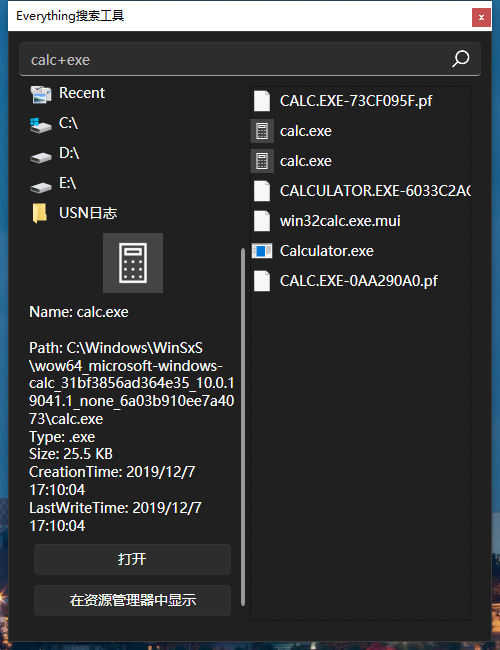This screenshot has width=500, height=650.
Task: Open the Recent folder icon
Action: click(x=41, y=94)
